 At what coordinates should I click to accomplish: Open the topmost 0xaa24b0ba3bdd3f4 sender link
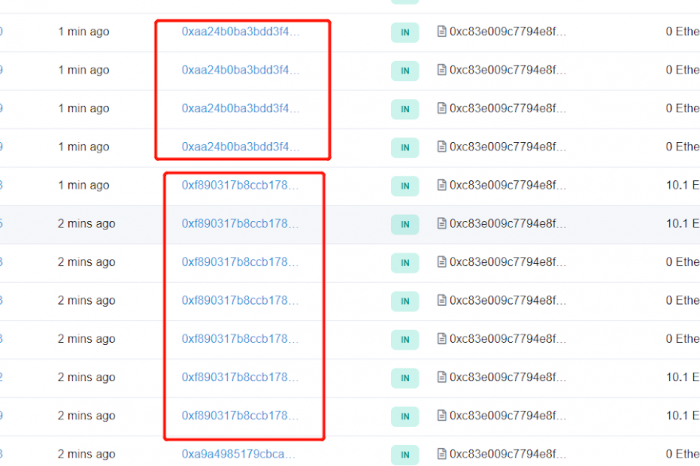pos(241,32)
